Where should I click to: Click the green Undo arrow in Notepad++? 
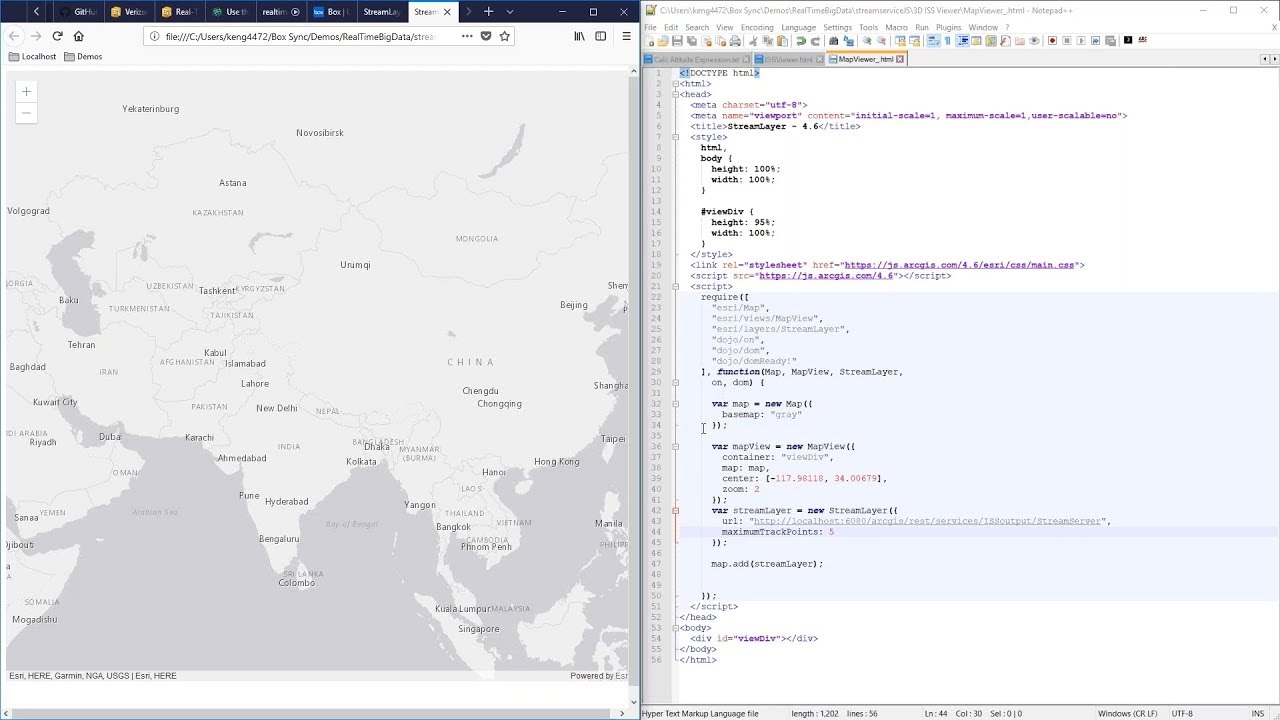800,41
